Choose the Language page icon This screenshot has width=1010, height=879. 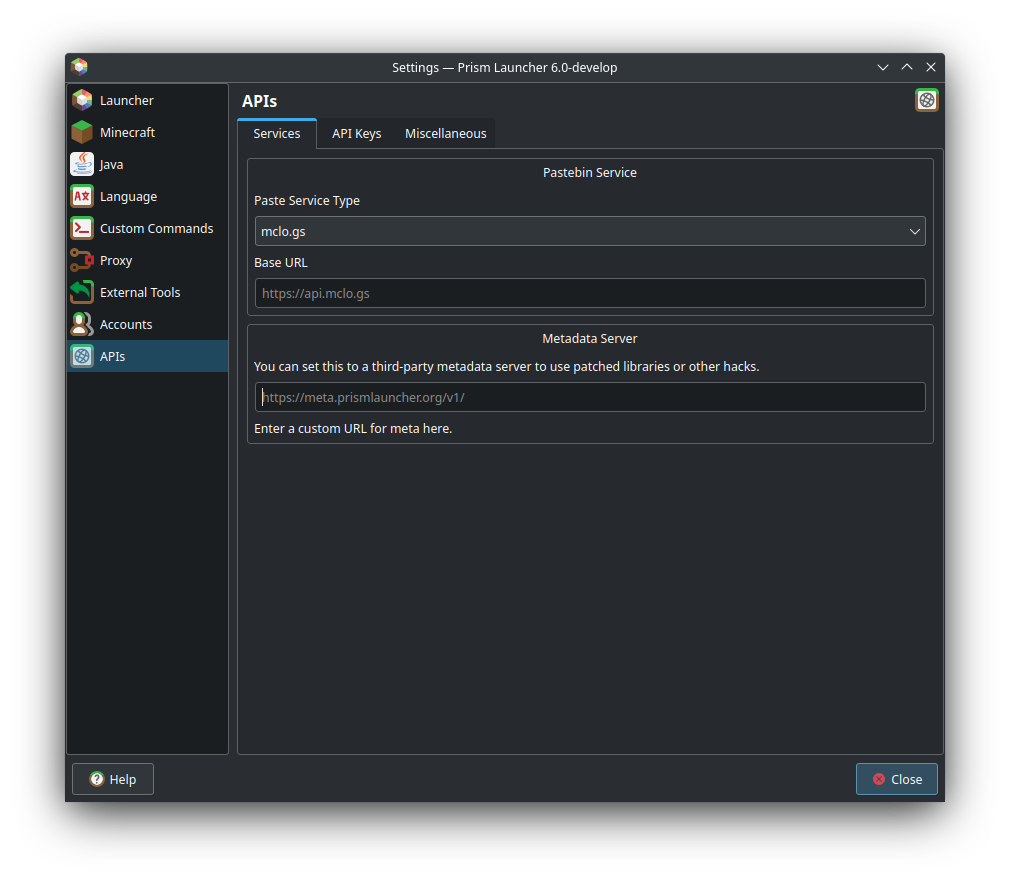(x=82, y=196)
